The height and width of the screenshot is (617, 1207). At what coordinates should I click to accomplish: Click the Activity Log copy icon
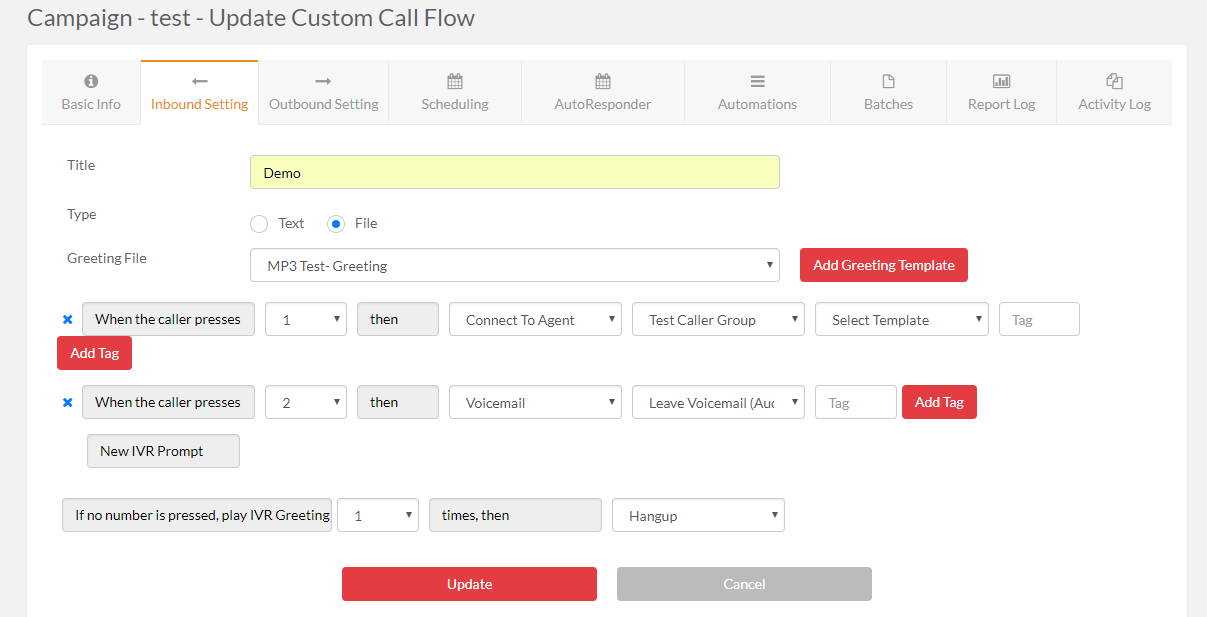coord(1114,81)
